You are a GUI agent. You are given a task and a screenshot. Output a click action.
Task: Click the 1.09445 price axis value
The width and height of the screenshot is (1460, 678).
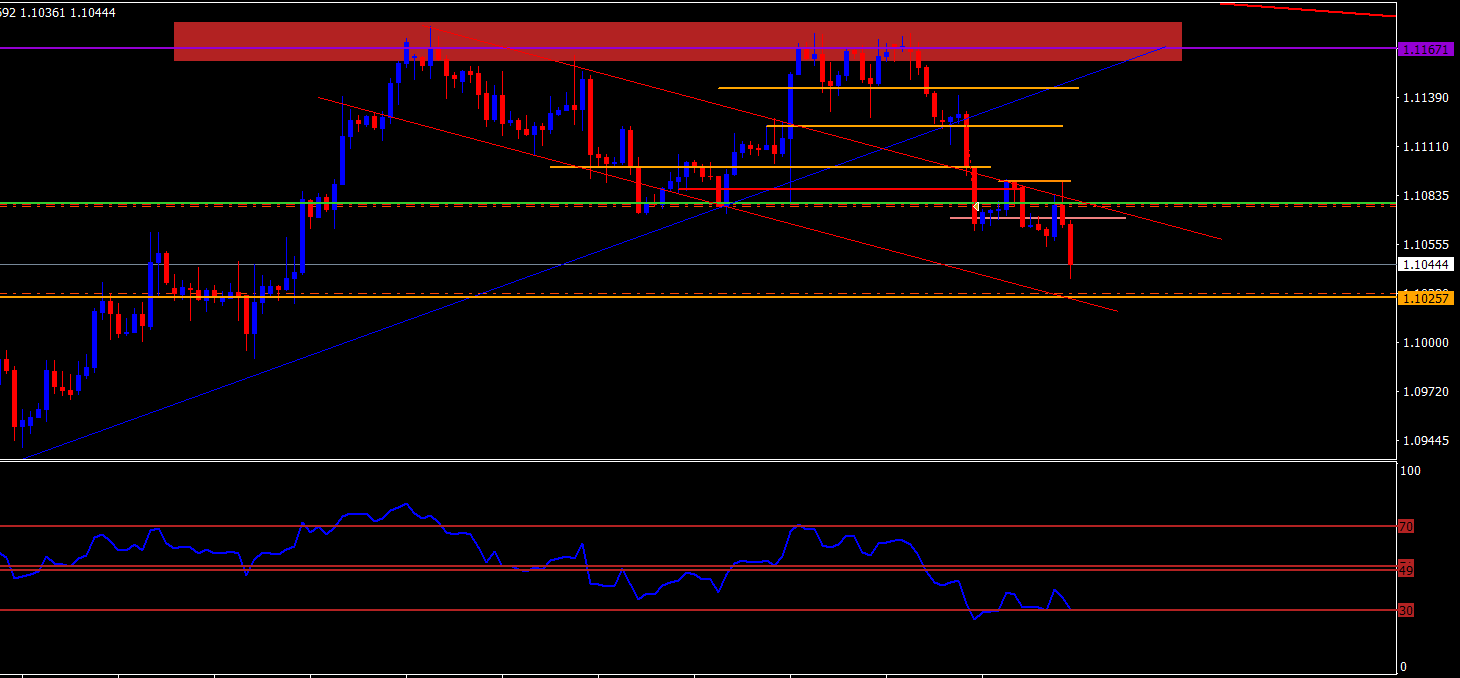pyautogui.click(x=1426, y=440)
